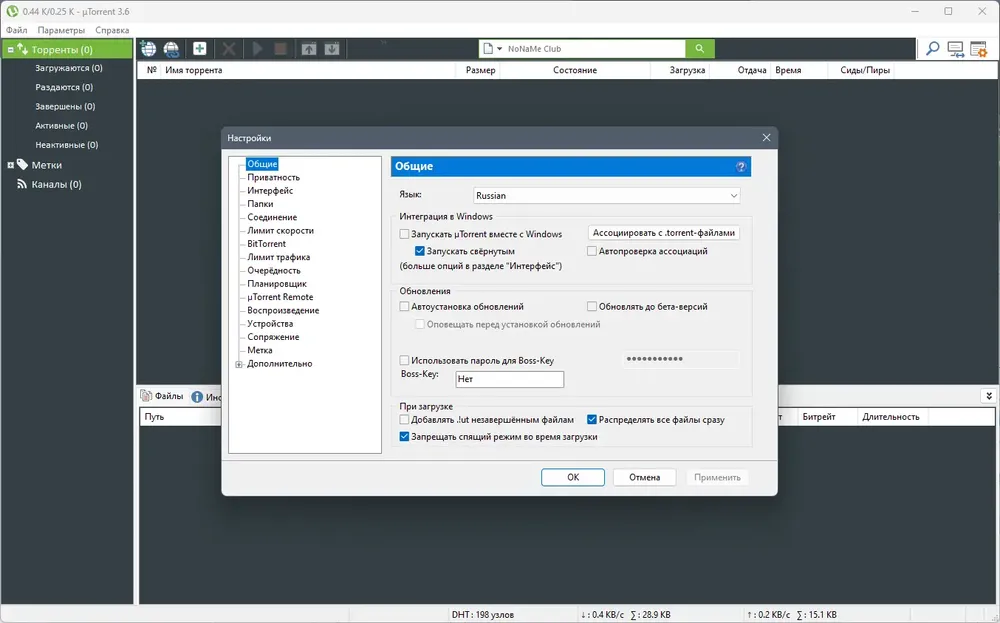Enable Автоустановка обновлений checkbox
Image resolution: width=1000 pixels, height=623 pixels.
click(404, 307)
